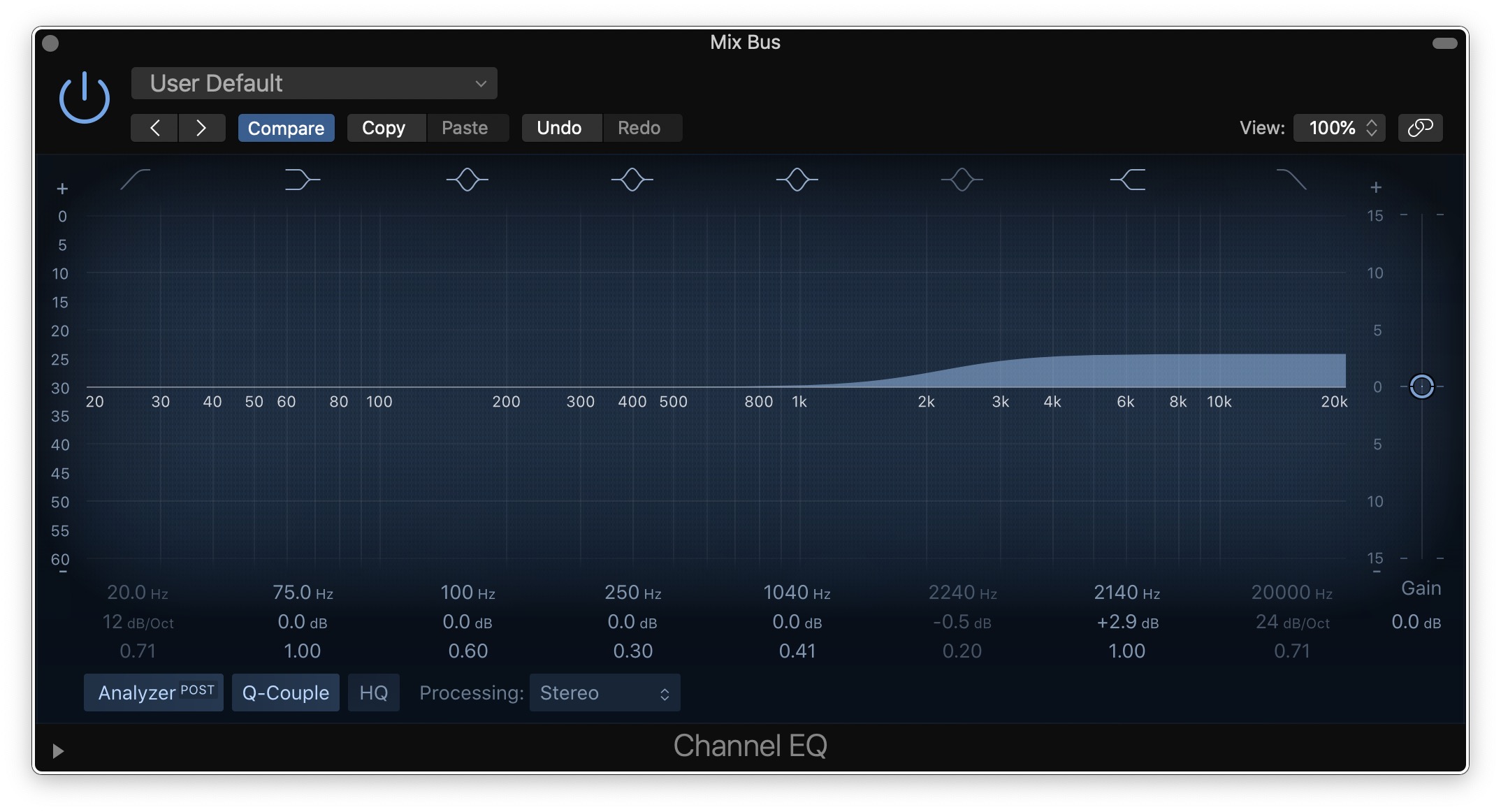Click the Compare button
This screenshot has width=1501, height=812.
coord(286,128)
